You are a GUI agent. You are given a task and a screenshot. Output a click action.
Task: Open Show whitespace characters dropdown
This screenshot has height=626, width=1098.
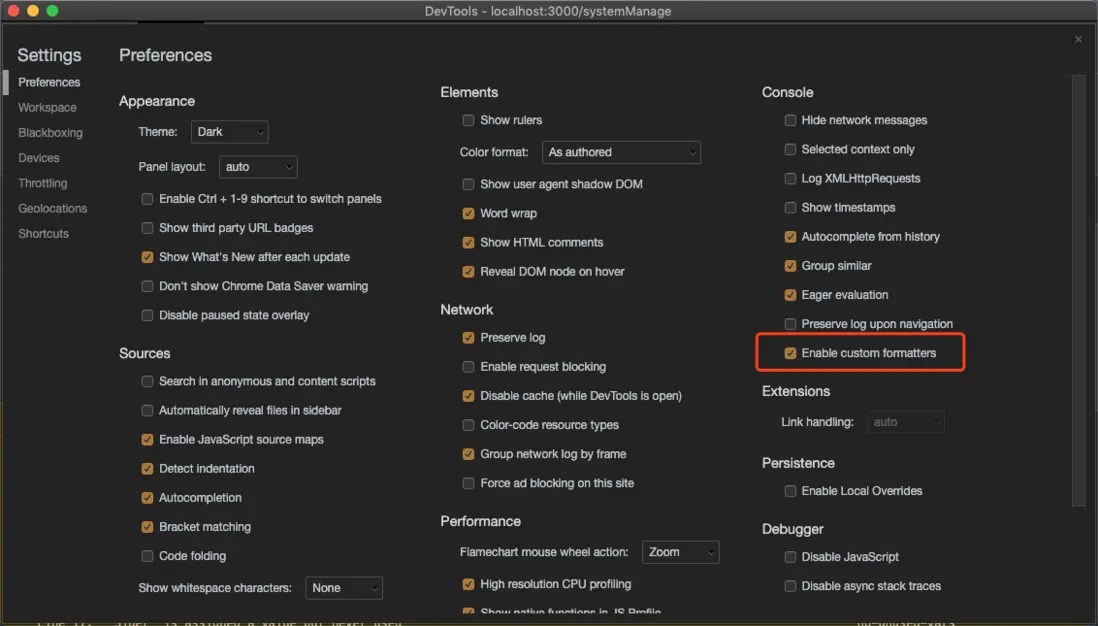coord(344,588)
